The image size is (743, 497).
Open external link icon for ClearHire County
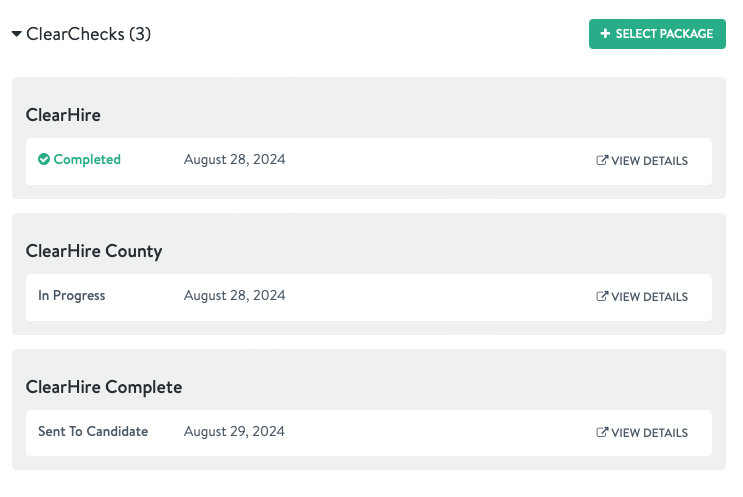602,296
